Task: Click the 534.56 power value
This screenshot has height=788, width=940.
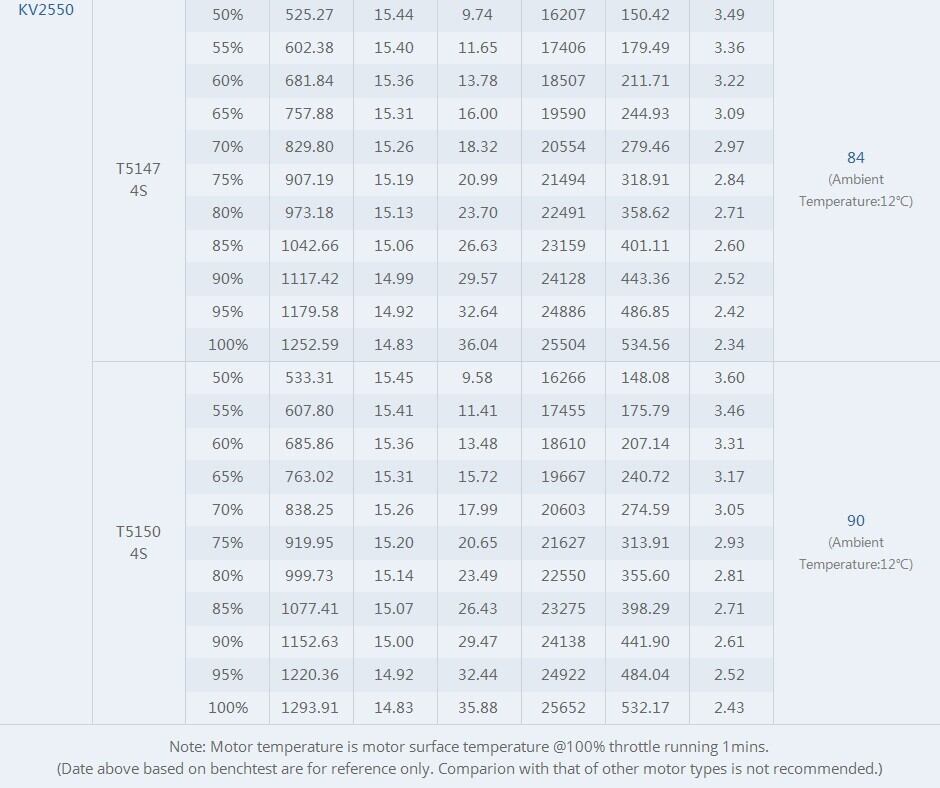Action: (646, 345)
